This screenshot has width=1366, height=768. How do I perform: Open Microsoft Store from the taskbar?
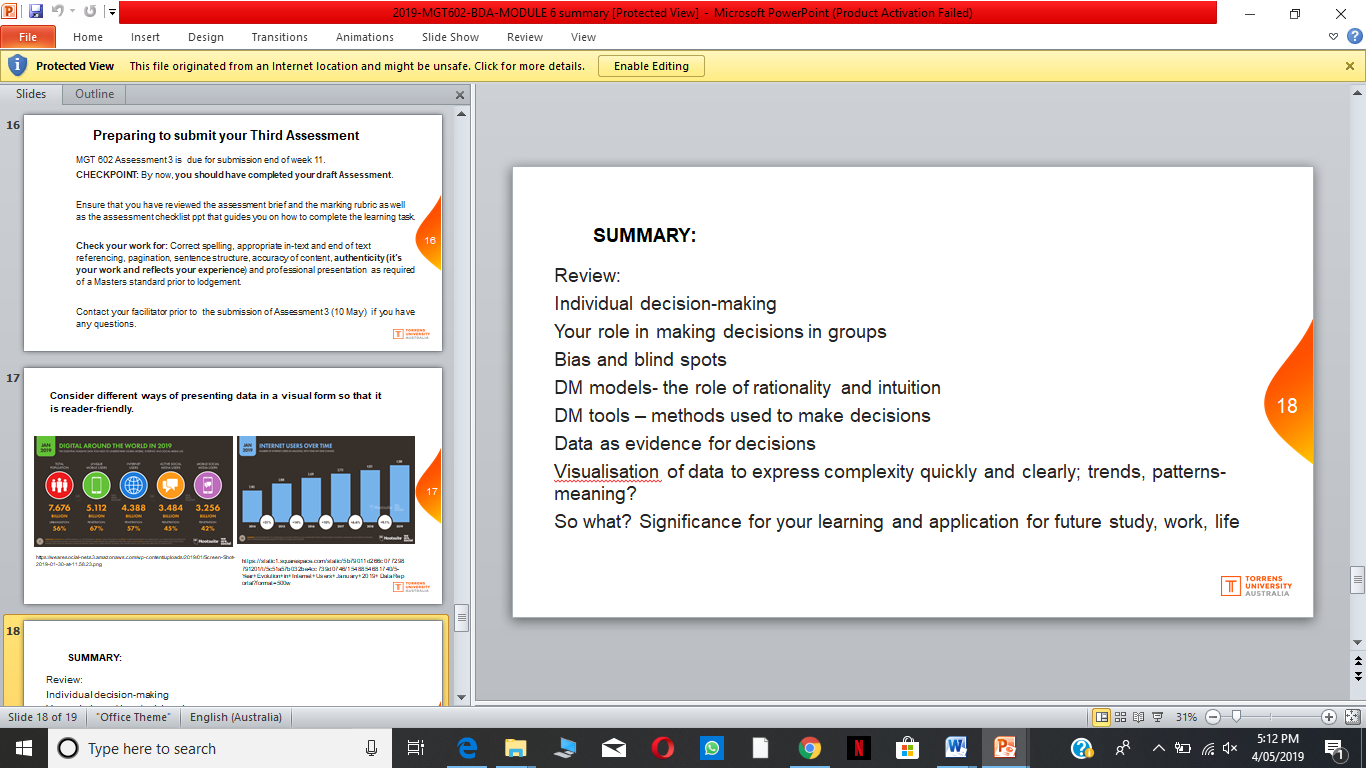(907, 748)
